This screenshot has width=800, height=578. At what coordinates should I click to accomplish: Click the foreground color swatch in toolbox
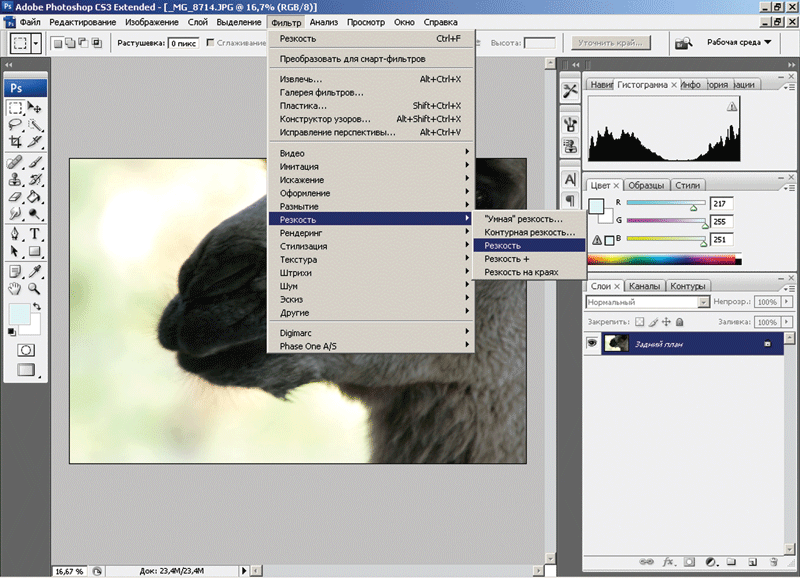(x=18, y=314)
